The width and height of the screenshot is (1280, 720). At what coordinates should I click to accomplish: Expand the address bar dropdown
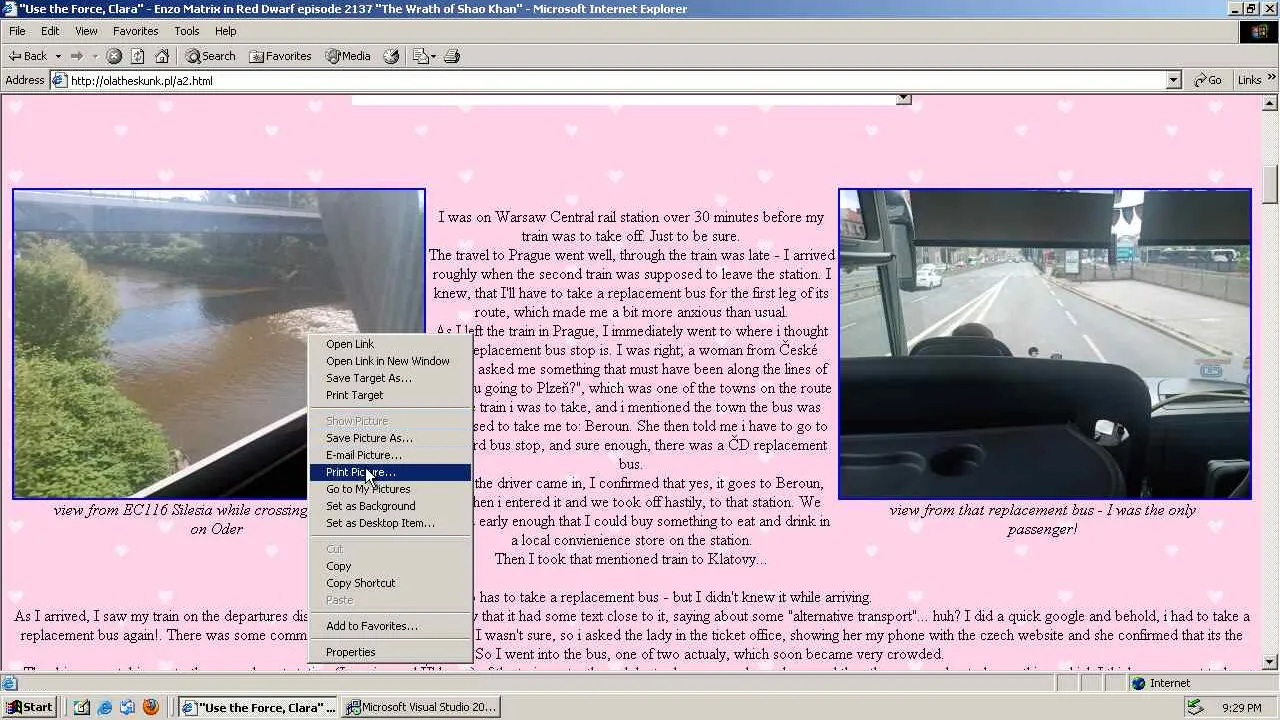(x=1174, y=80)
